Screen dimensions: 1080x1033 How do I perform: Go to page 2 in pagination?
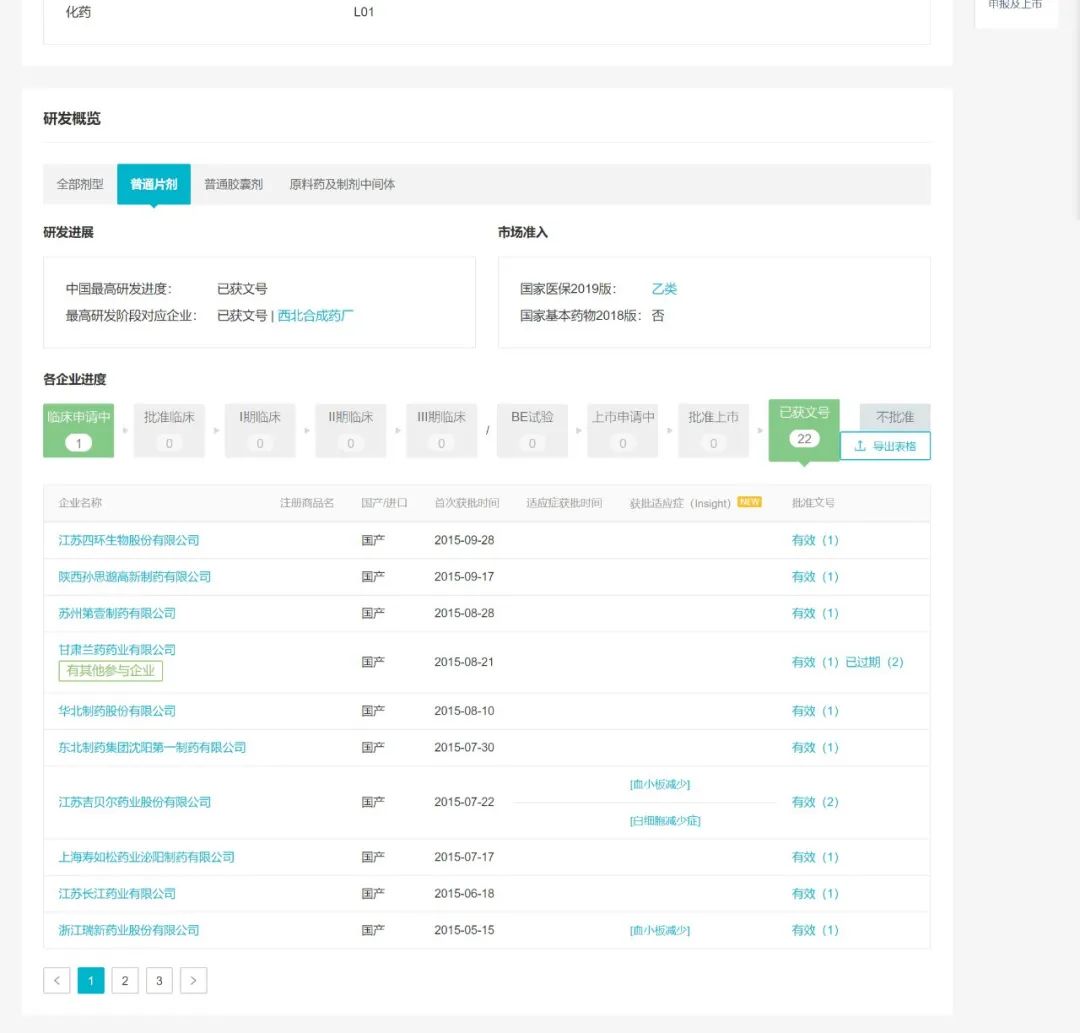(x=125, y=980)
